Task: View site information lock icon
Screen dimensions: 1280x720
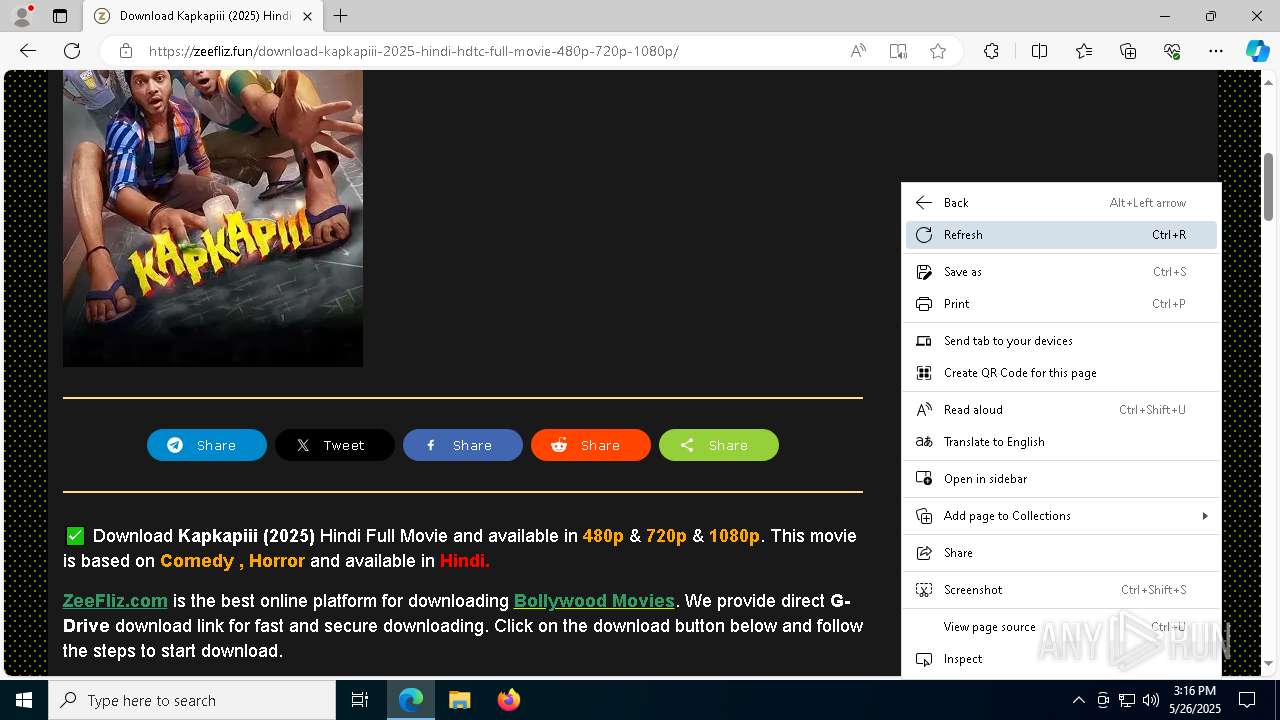Action: [126, 51]
